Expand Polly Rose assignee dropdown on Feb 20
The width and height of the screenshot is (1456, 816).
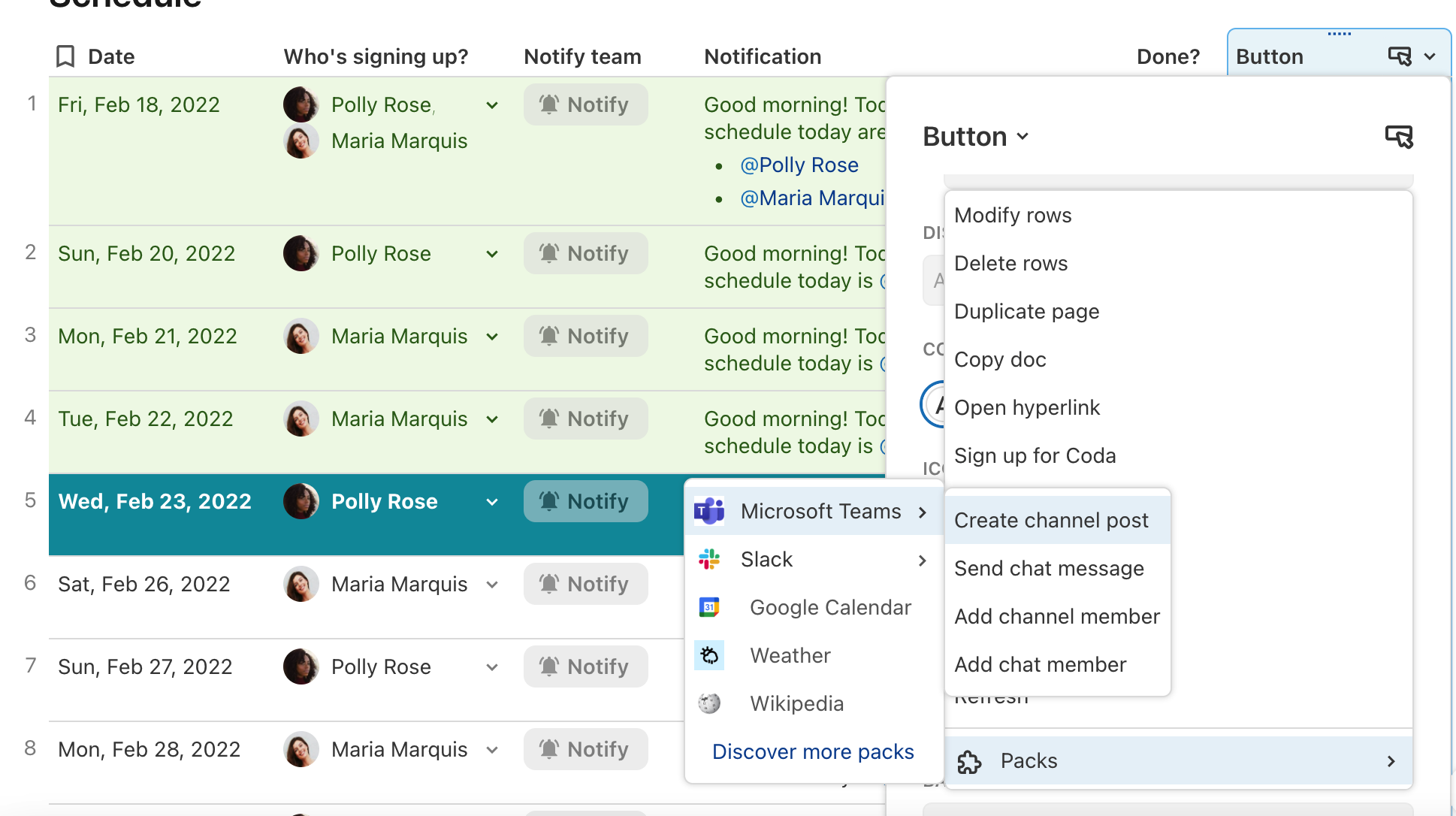[x=492, y=253]
